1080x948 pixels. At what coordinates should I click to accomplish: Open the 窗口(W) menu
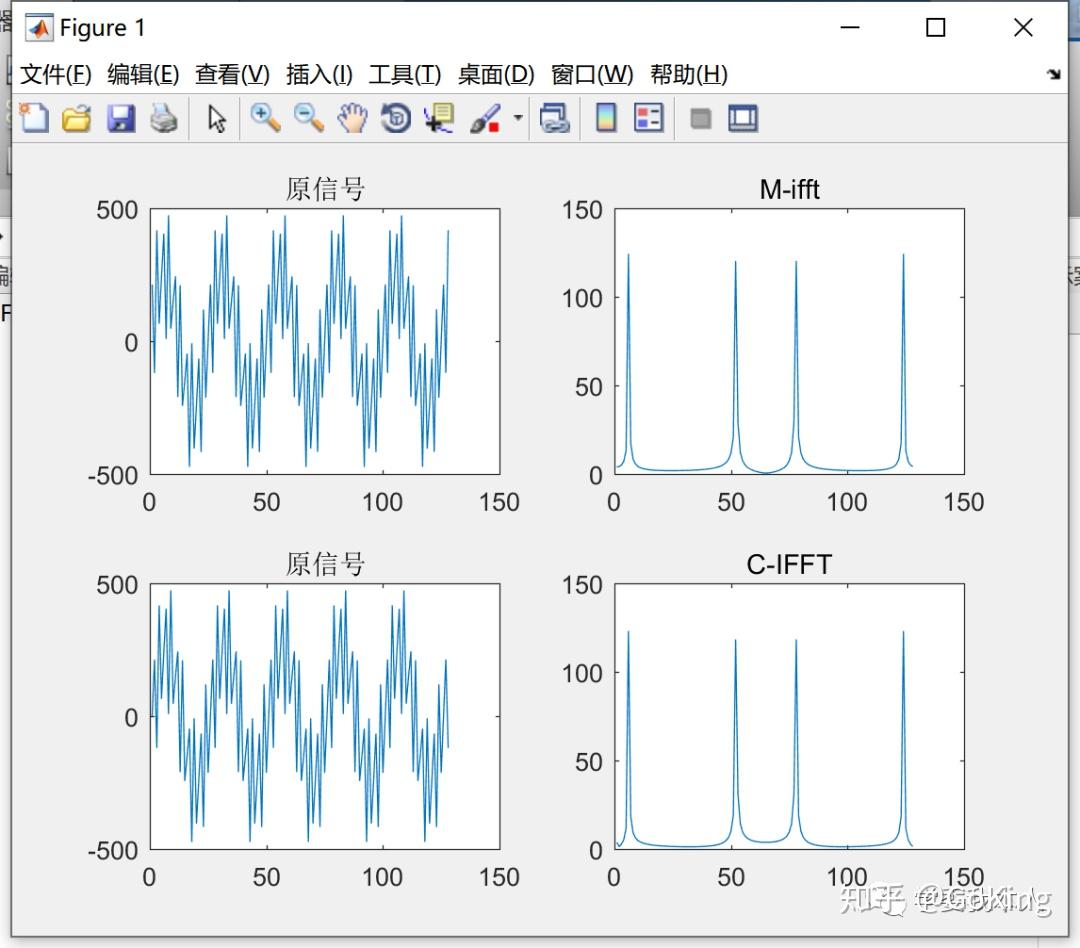coord(592,74)
